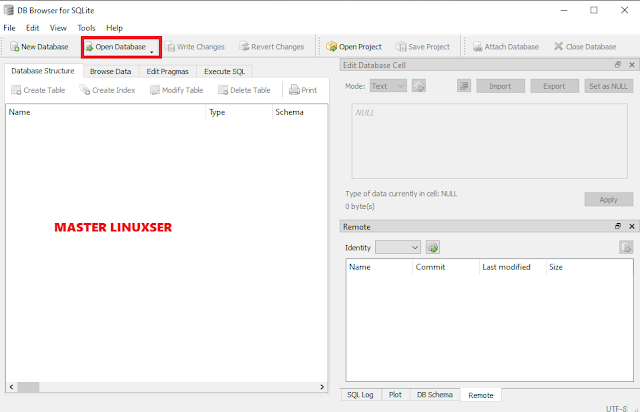
Task: Click the gear icon next to Mode dropdown
Action: coord(419,86)
